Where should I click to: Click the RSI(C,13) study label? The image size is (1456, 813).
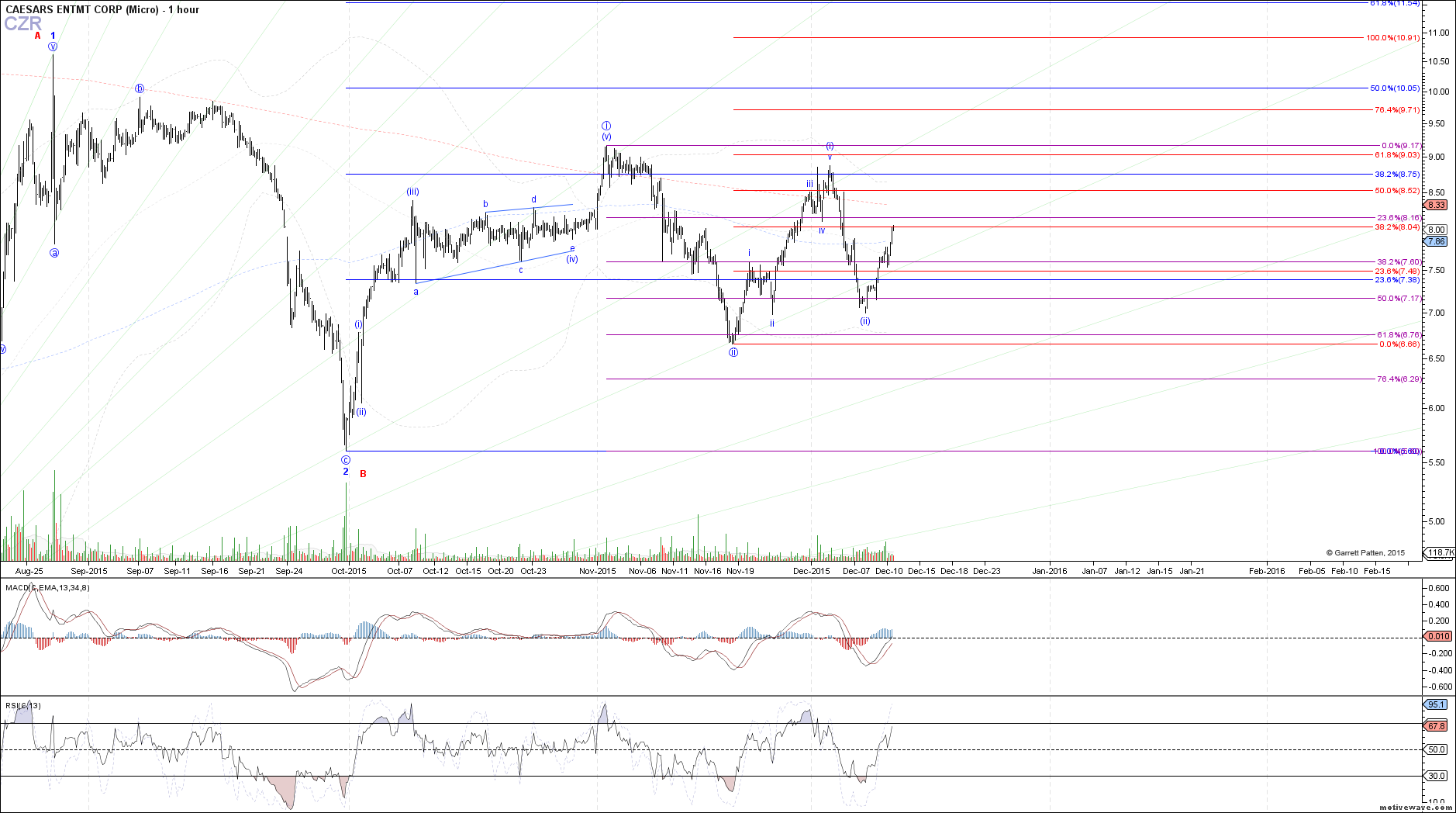(x=23, y=706)
